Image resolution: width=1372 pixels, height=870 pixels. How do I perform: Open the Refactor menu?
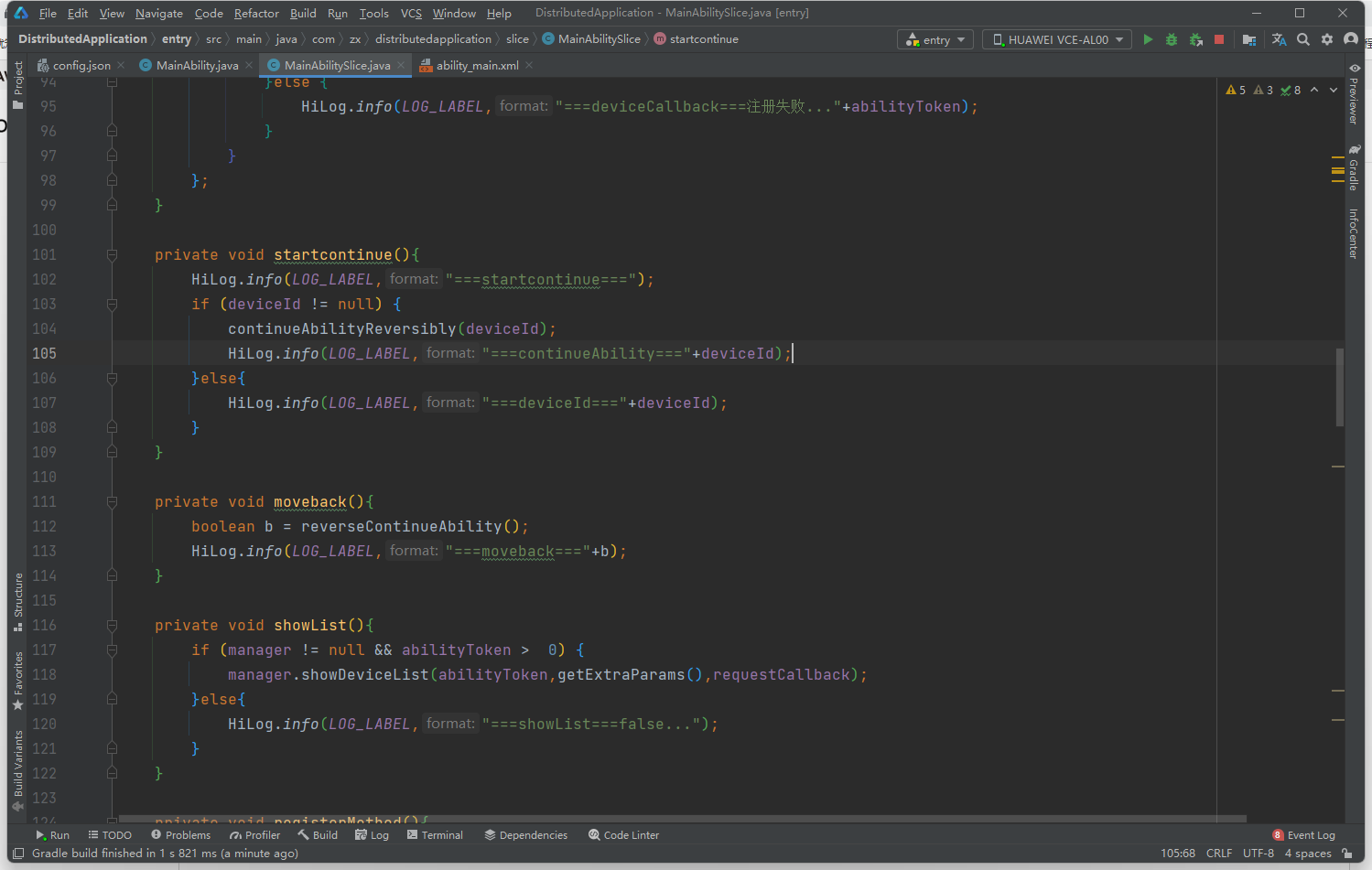tap(256, 13)
